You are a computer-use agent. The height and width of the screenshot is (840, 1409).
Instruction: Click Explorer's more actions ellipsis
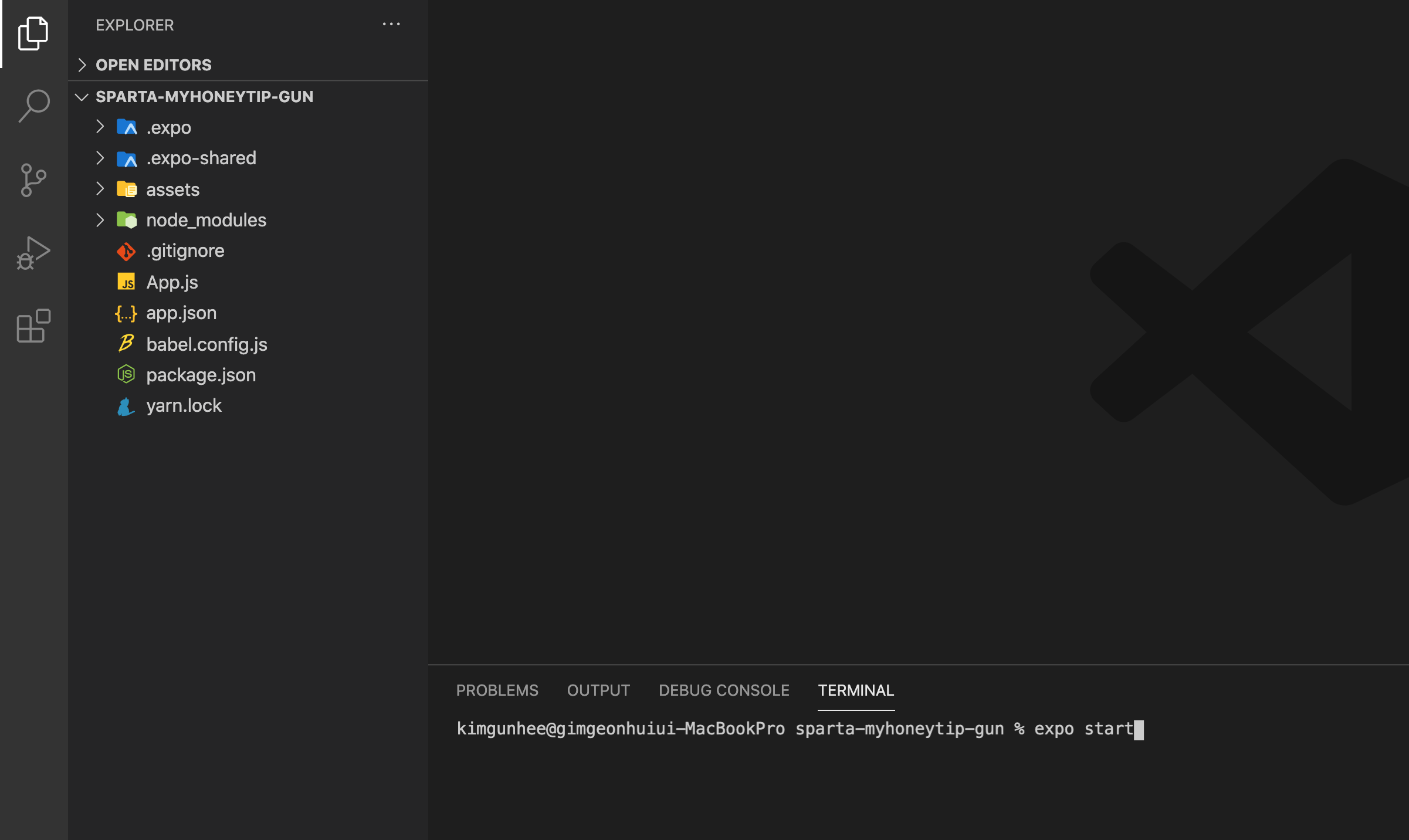(x=391, y=25)
